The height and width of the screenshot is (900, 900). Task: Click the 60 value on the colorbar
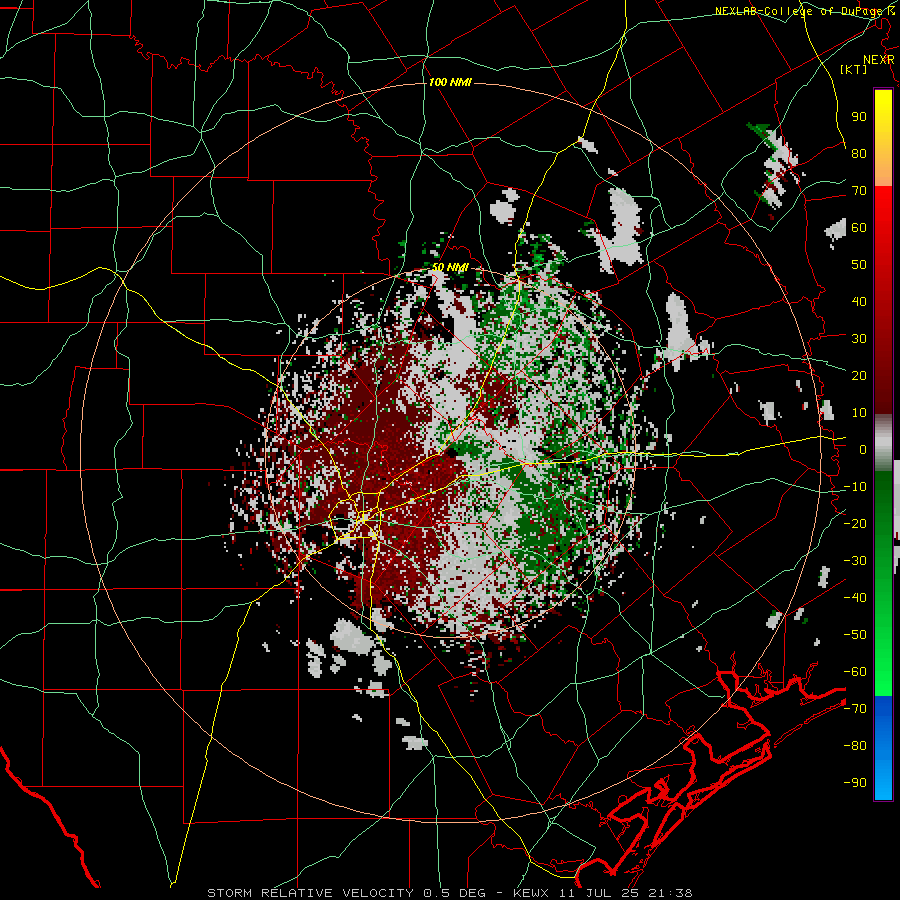click(859, 228)
